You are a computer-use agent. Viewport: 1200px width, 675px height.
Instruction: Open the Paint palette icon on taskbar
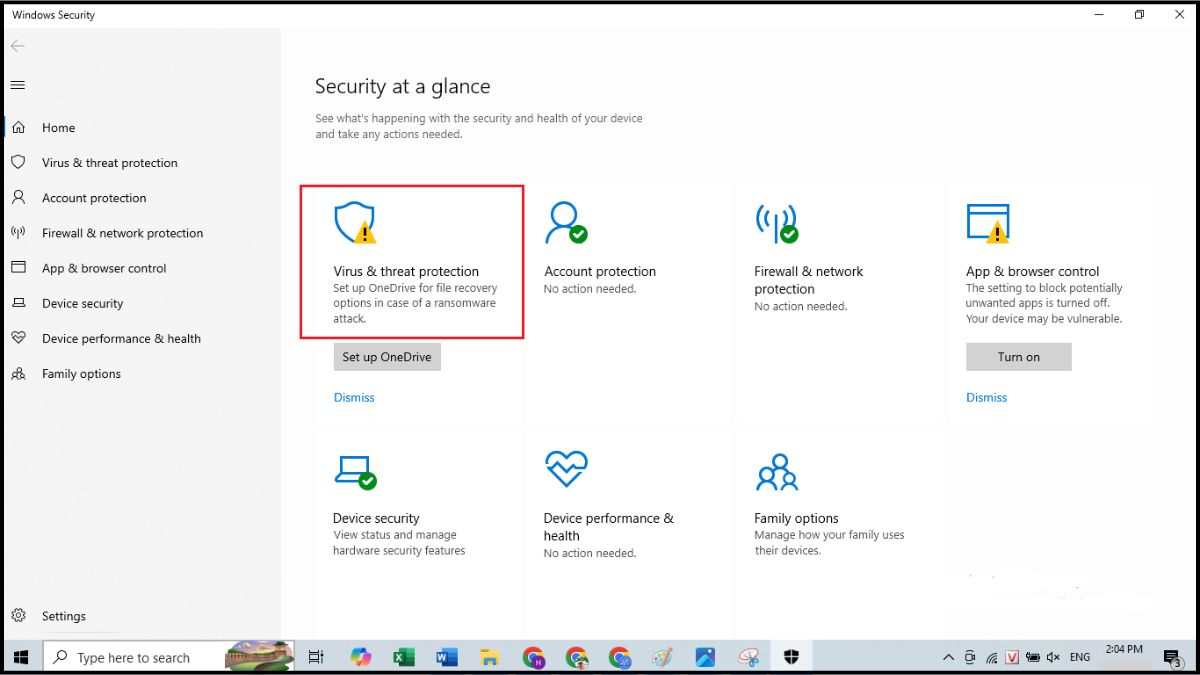pyautogui.click(x=662, y=657)
